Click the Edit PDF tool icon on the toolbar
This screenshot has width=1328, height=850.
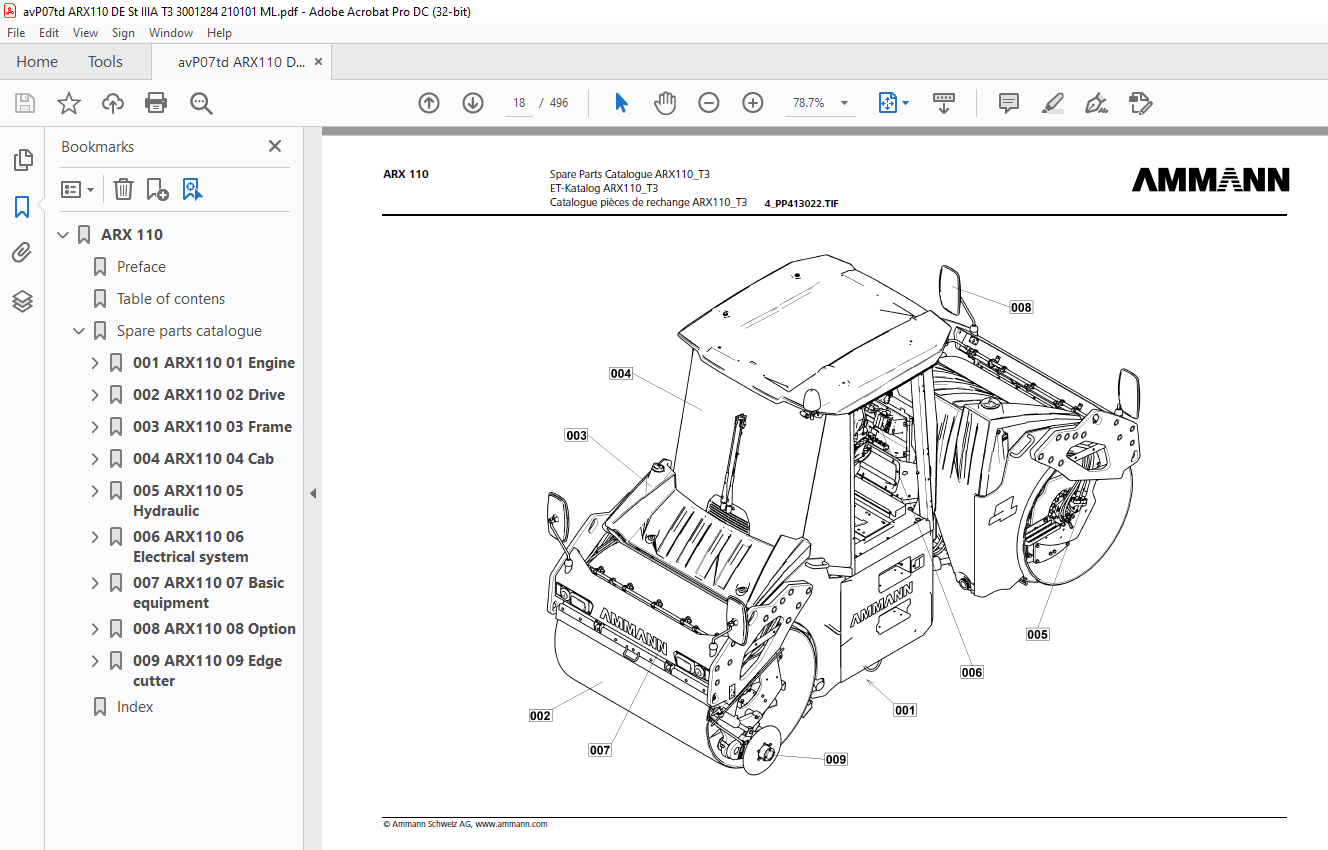coord(1140,103)
